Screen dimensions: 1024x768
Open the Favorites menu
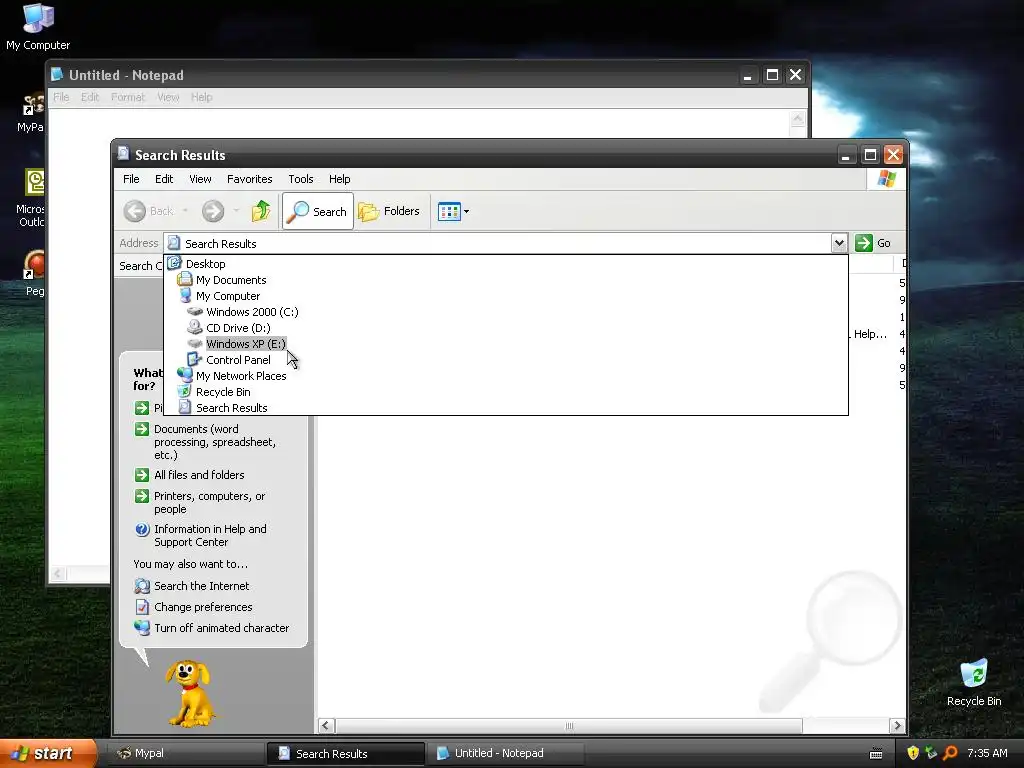click(249, 179)
